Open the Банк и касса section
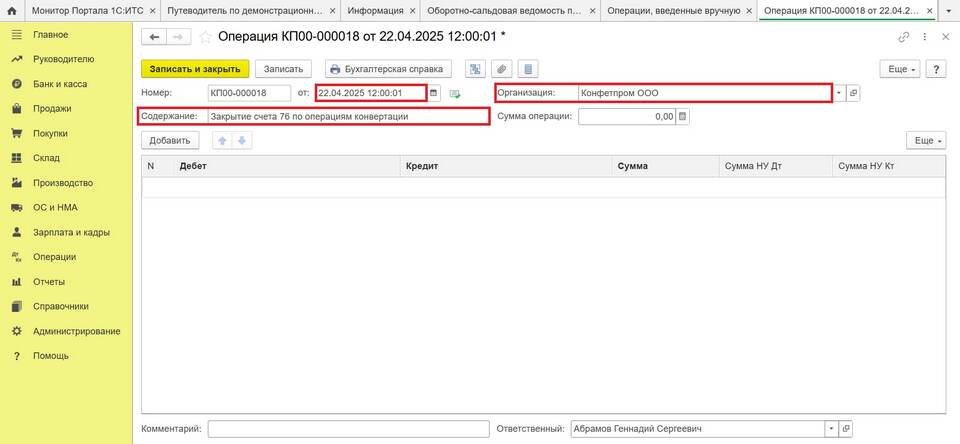This screenshot has height=444, width=960. point(60,84)
